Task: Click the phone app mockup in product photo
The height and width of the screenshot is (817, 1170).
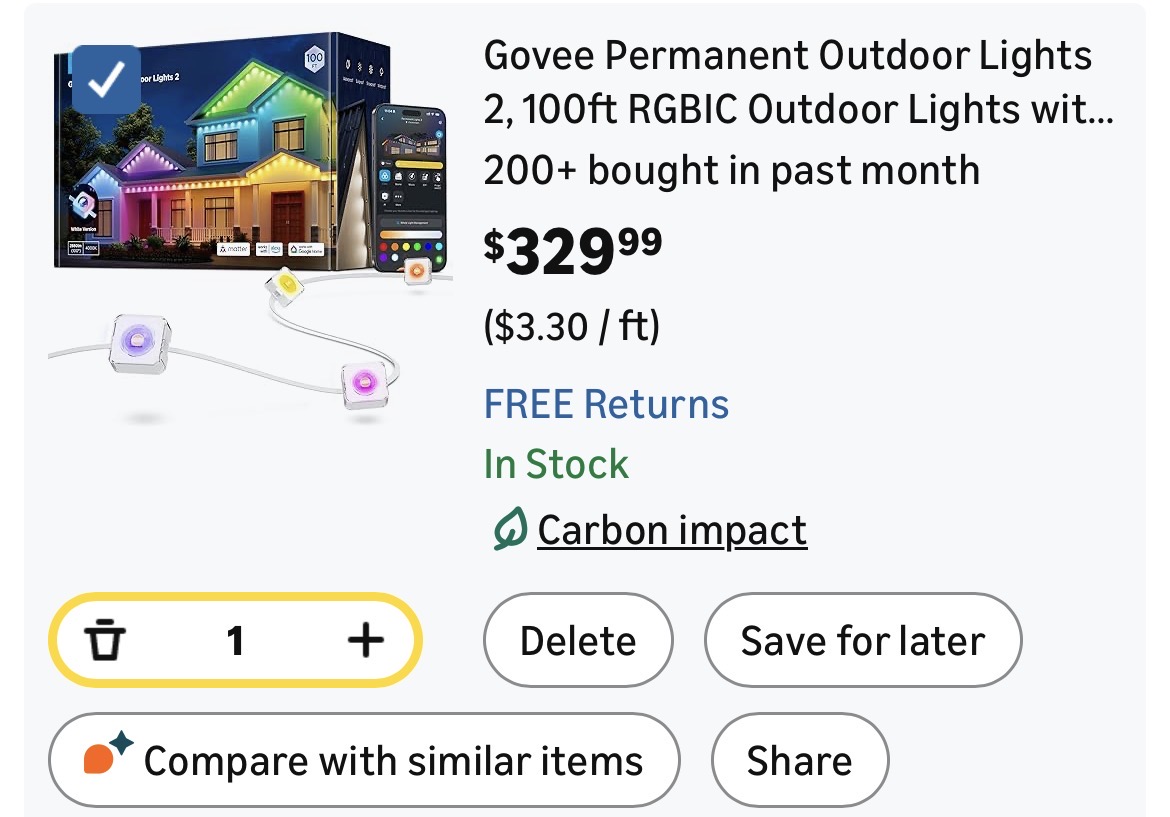Action: pos(408,180)
